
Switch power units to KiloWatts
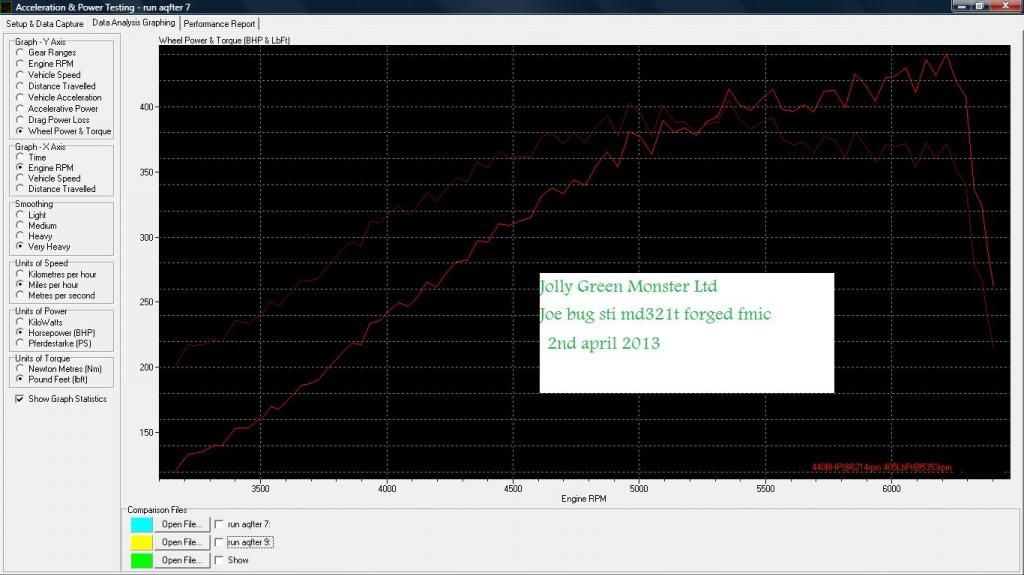20,321
